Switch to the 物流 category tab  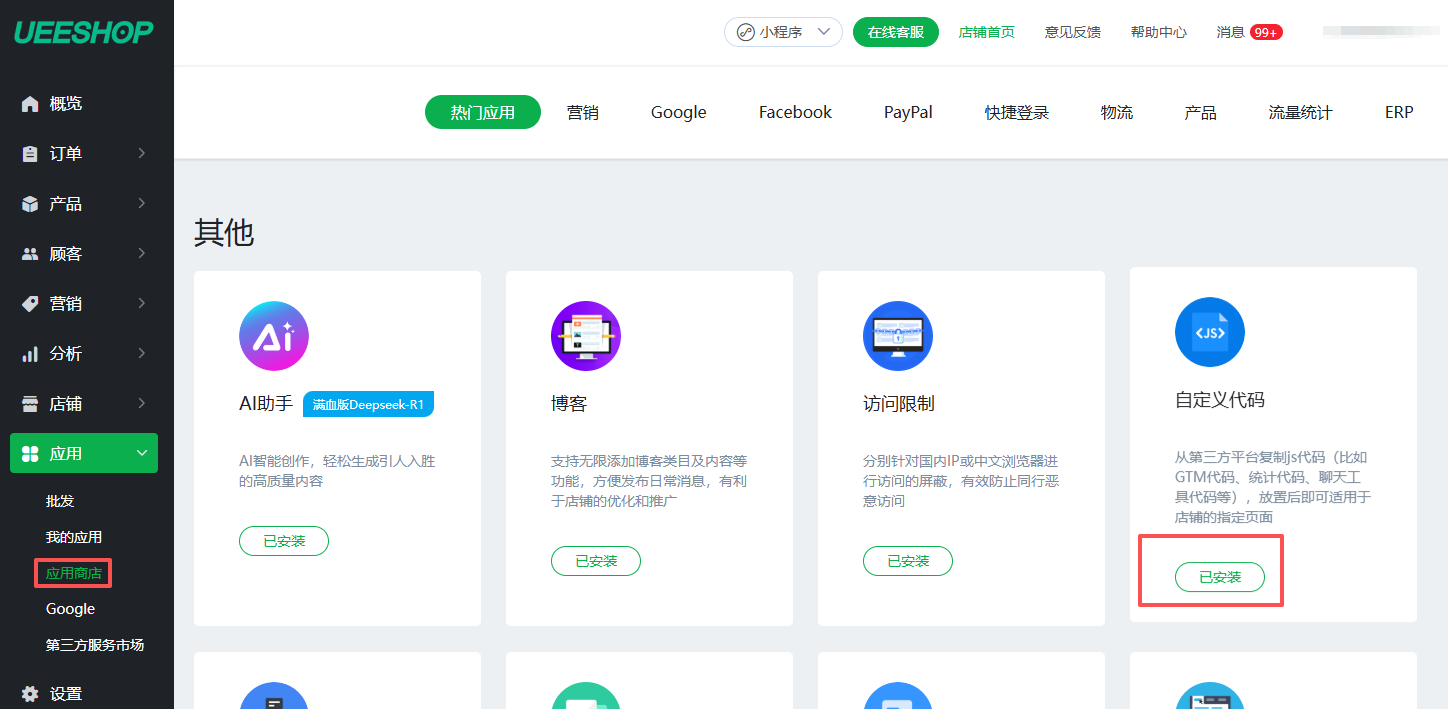click(x=1116, y=112)
